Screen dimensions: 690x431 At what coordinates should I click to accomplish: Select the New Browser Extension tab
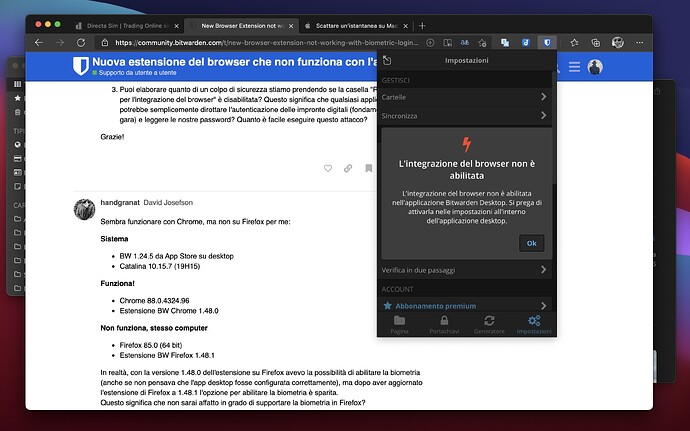click(x=241, y=26)
